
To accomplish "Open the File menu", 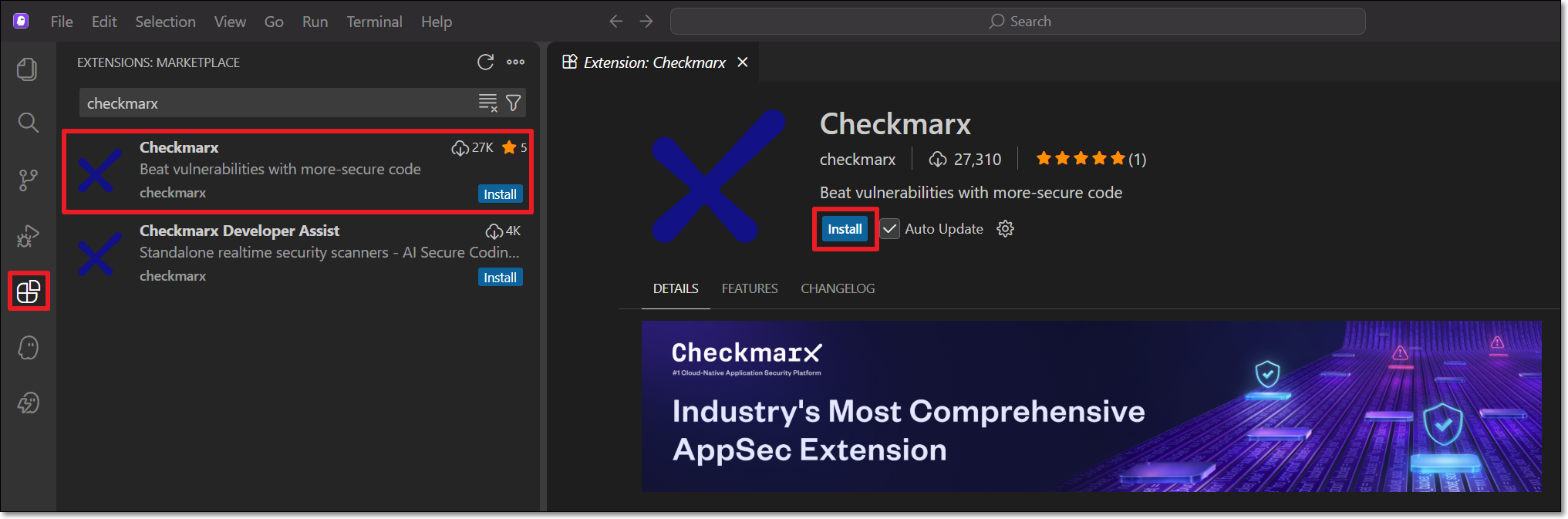I will [62, 22].
